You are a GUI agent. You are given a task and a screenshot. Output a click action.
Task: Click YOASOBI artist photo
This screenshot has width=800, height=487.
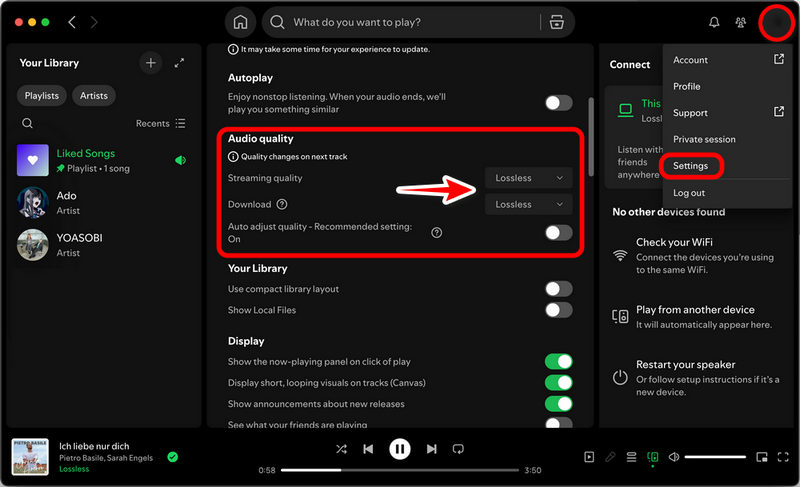[33, 245]
